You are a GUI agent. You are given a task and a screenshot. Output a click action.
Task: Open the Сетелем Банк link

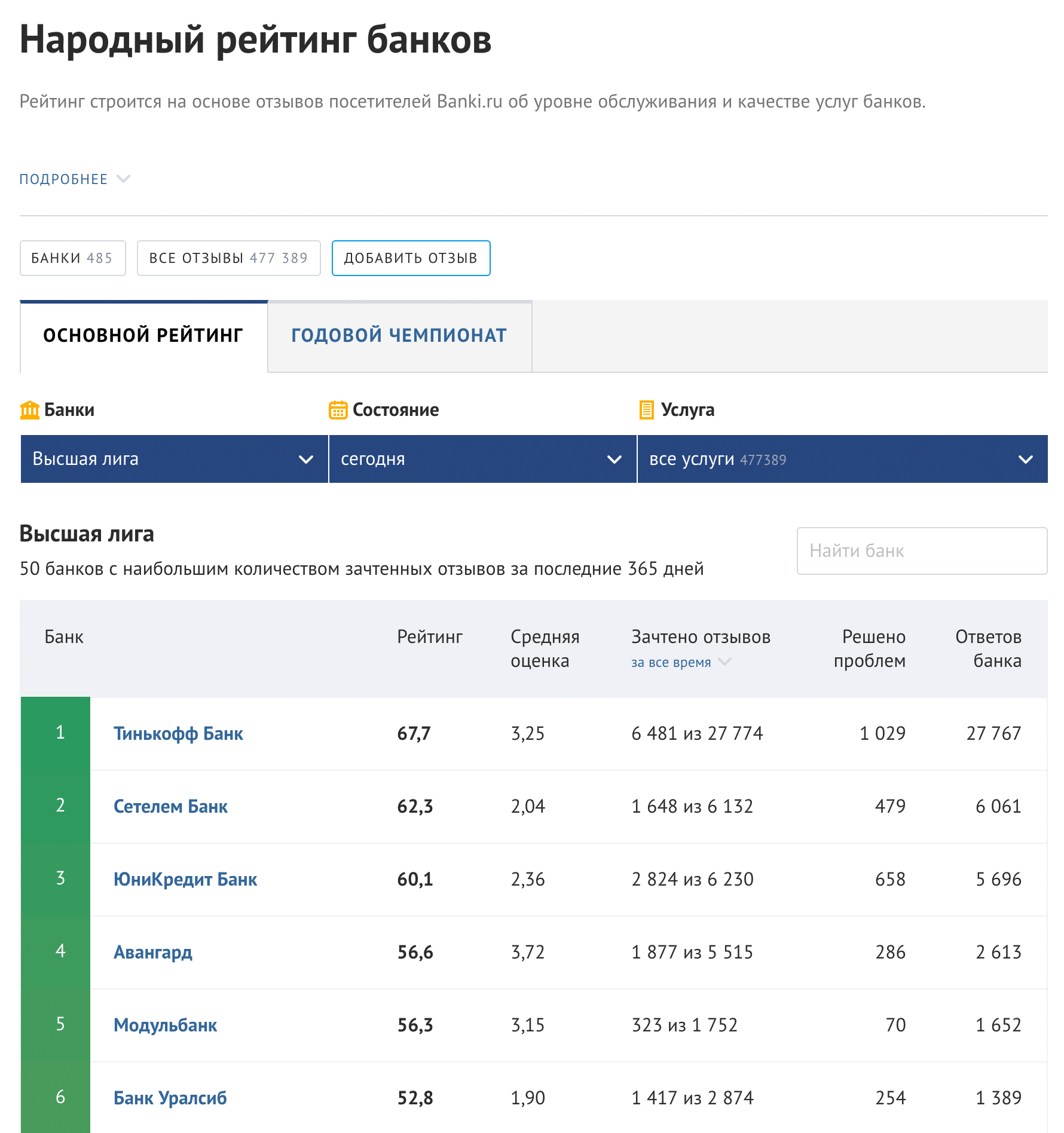(170, 806)
